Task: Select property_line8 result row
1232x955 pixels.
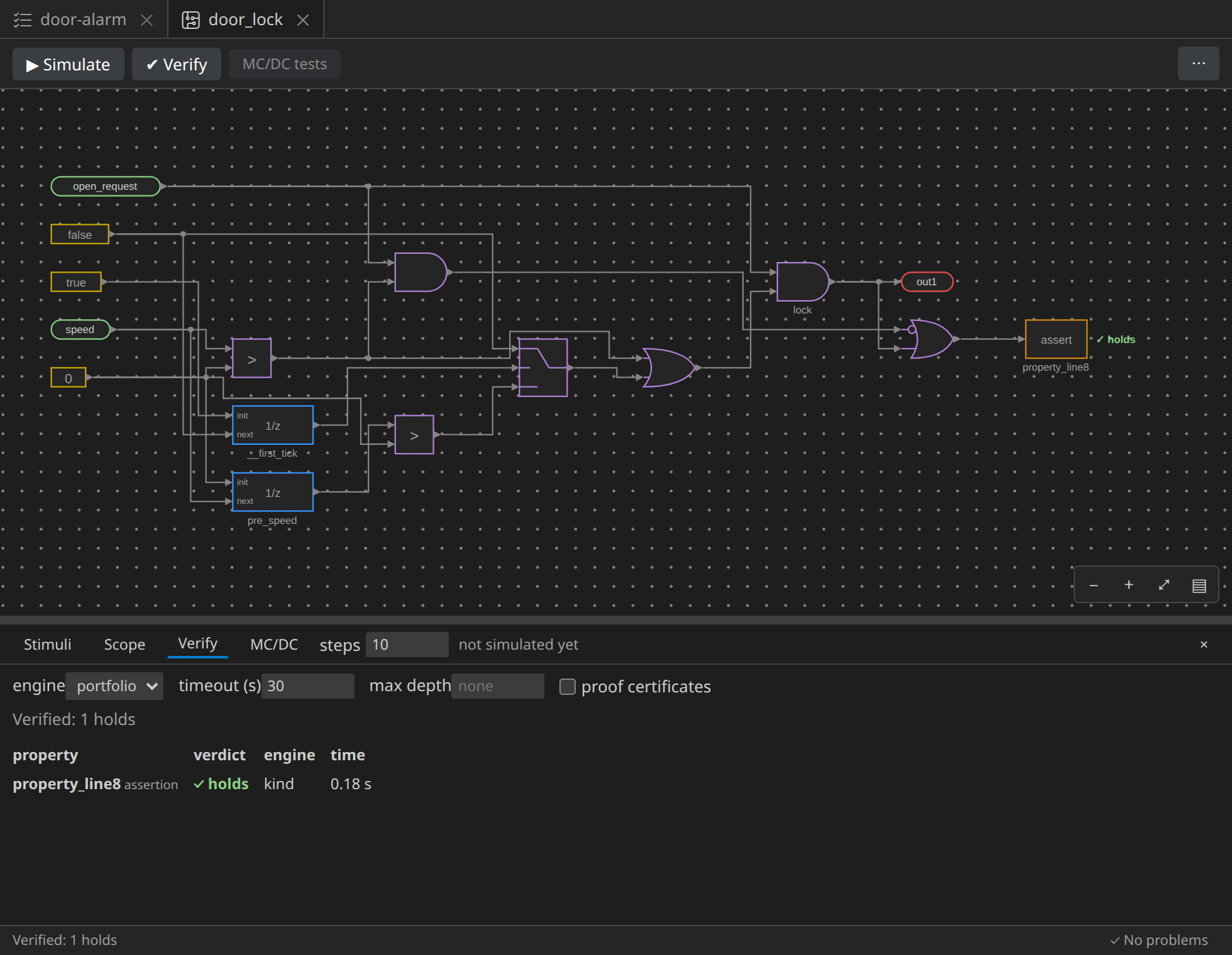Action: (192, 784)
